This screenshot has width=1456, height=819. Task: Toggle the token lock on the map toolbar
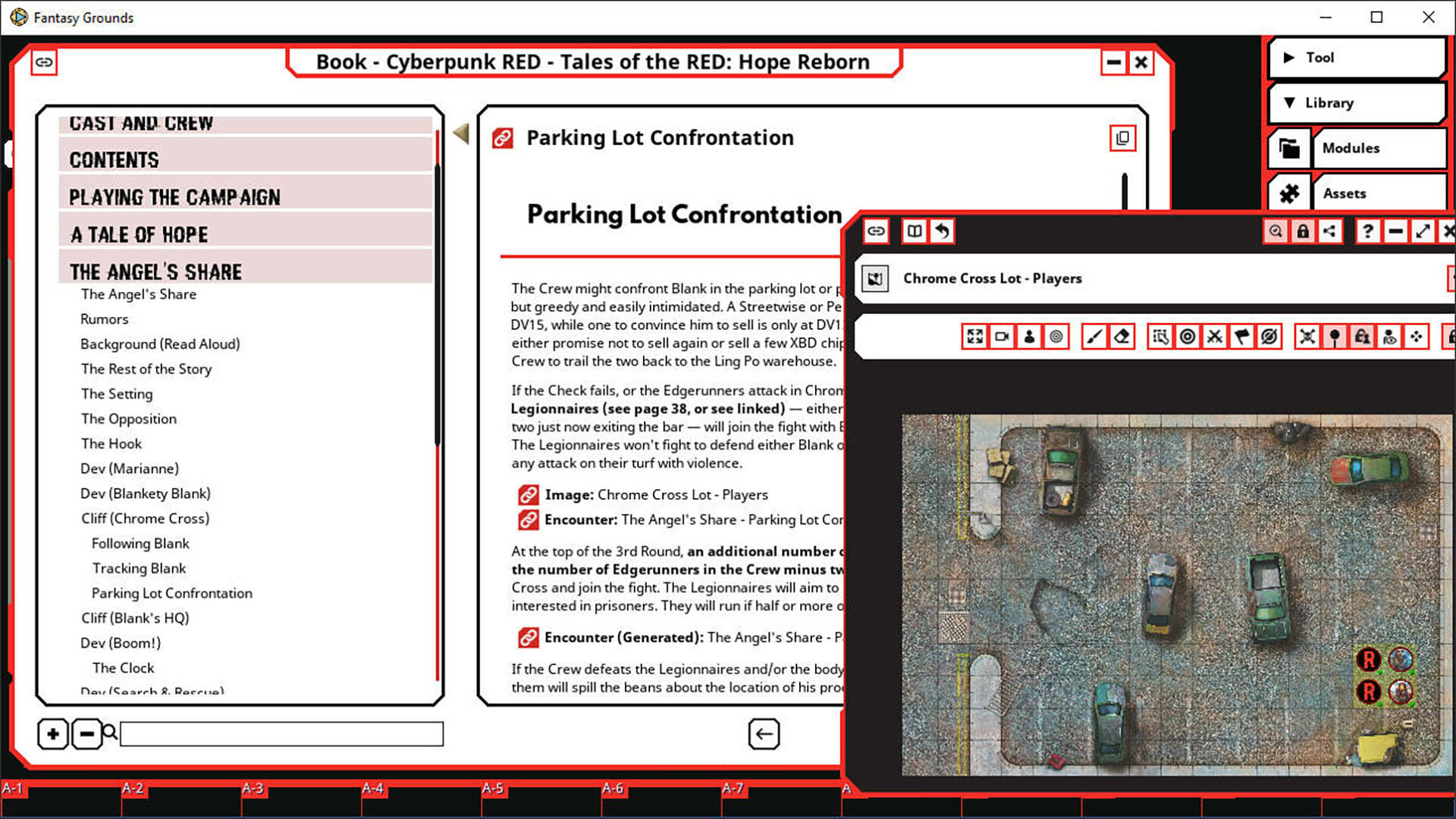coord(1363,336)
